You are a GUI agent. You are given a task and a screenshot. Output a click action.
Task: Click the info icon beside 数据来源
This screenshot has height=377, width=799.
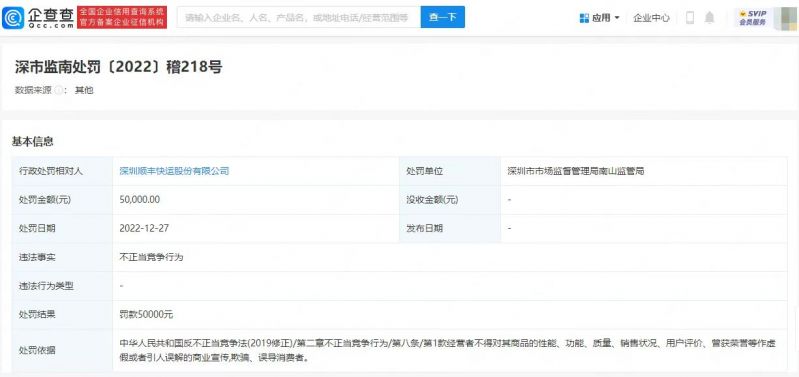pyautogui.click(x=59, y=91)
